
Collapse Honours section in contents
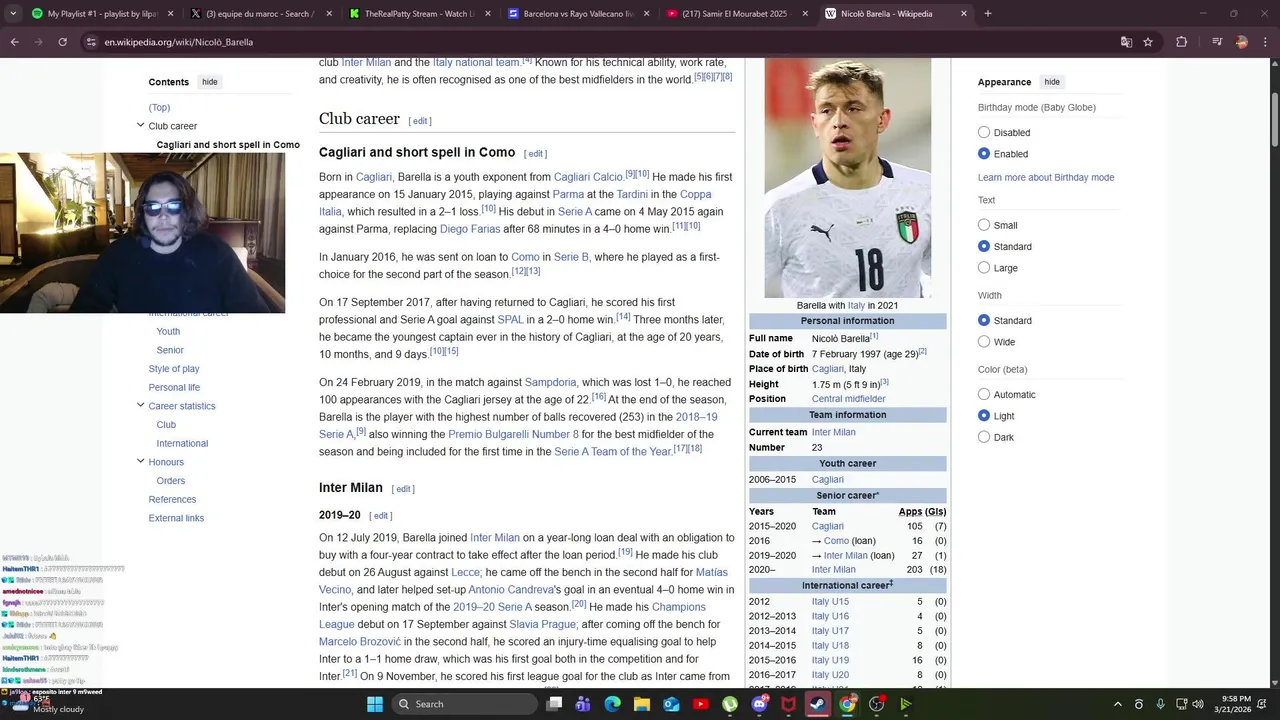click(x=140, y=461)
